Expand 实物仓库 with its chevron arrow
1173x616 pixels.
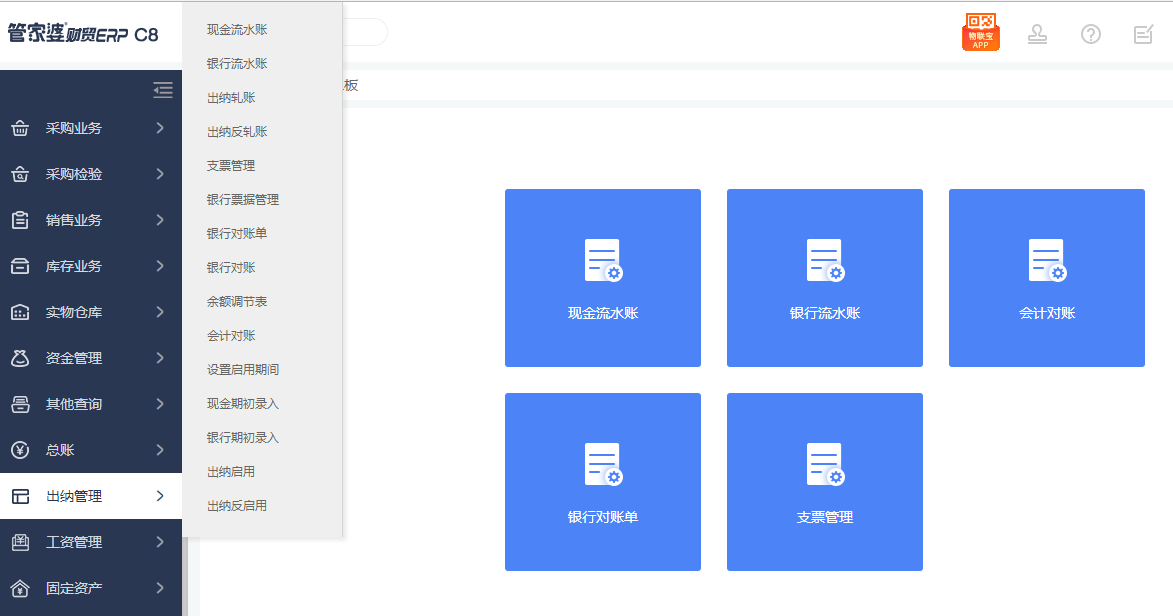[x=160, y=312]
